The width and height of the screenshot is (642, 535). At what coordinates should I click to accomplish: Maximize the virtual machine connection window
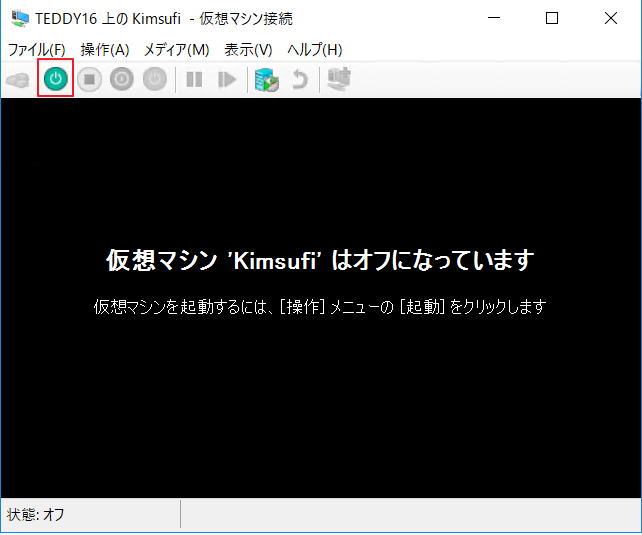tap(551, 19)
